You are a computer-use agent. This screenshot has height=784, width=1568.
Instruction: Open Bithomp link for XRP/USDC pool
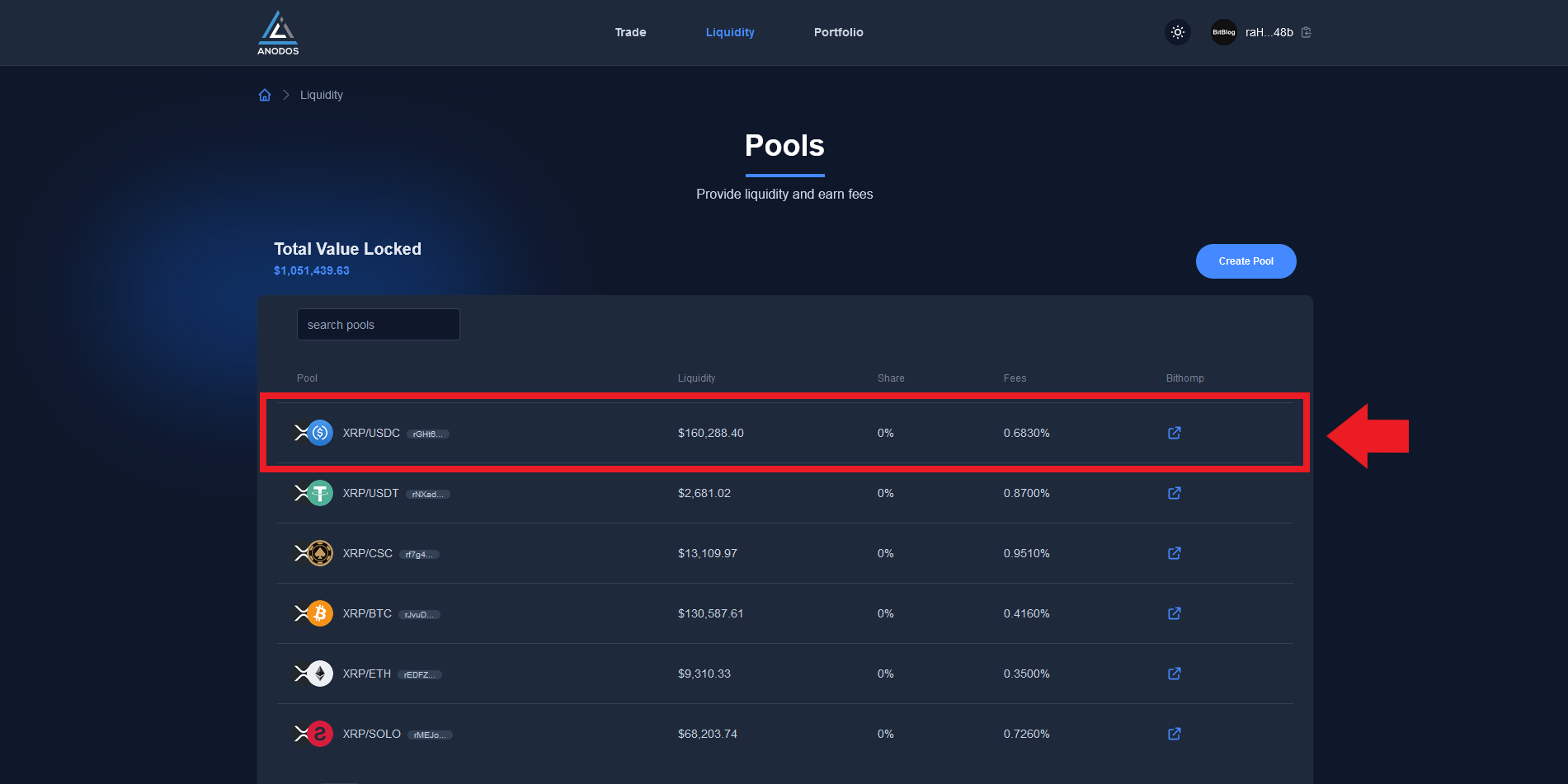pos(1175,433)
